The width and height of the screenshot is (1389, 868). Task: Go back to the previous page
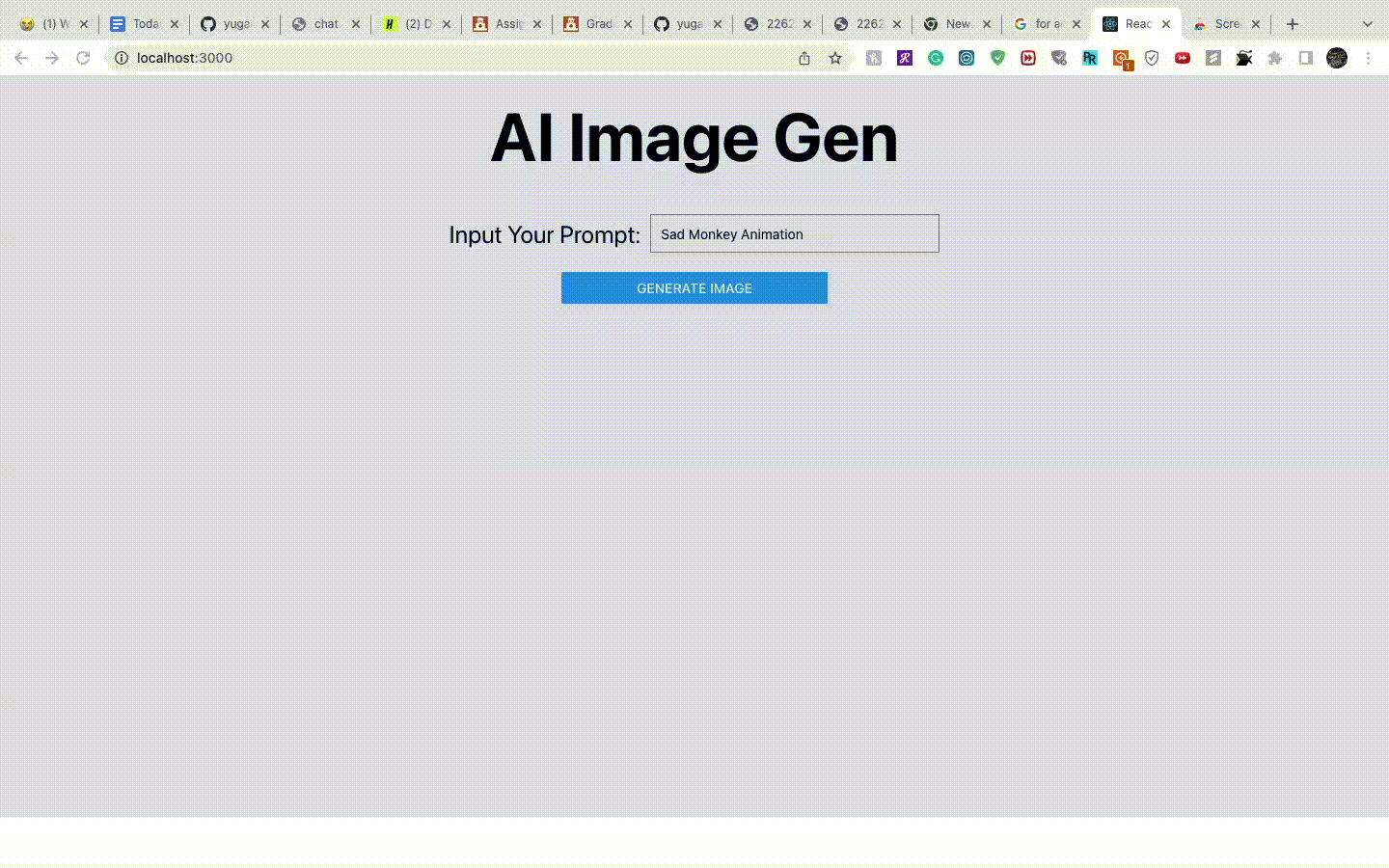pos(21,58)
